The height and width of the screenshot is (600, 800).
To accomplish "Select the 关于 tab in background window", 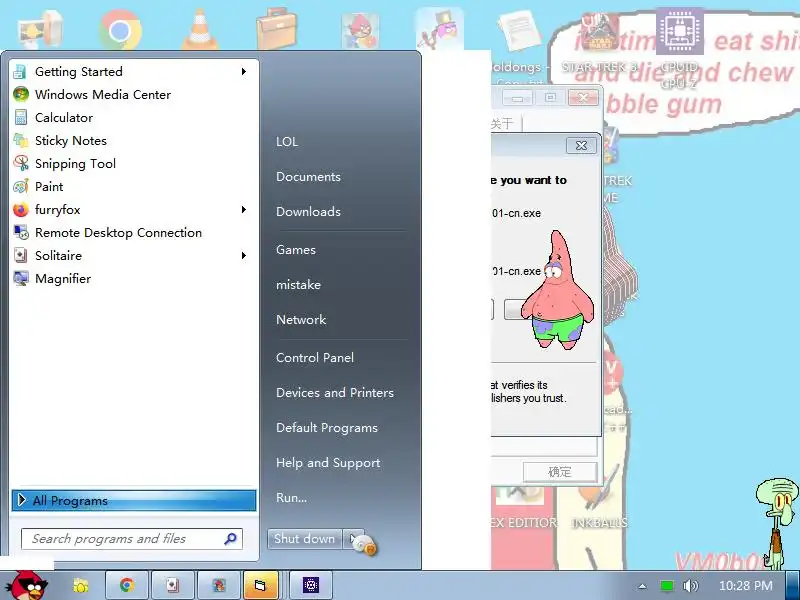I will click(x=501, y=123).
